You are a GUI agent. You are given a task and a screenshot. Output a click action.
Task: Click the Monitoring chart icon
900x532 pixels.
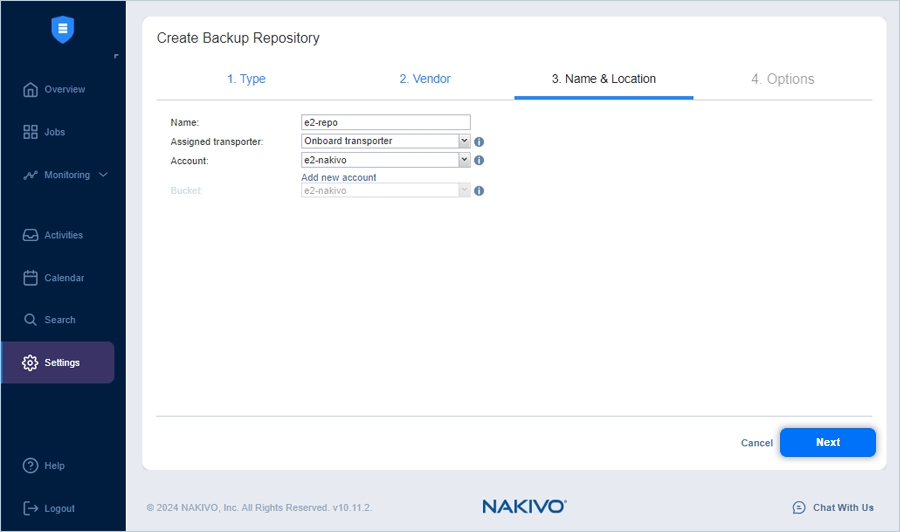tap(30, 175)
